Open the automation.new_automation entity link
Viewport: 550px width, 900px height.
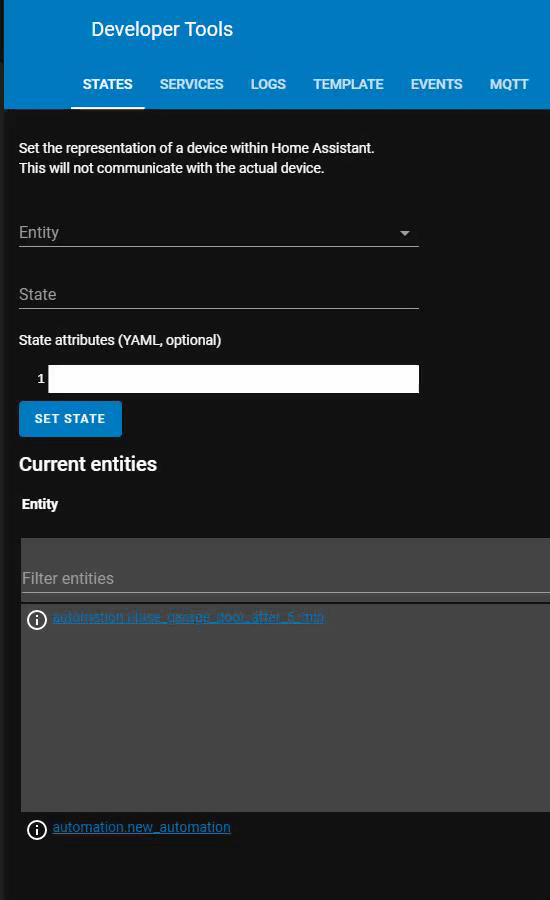click(141, 827)
